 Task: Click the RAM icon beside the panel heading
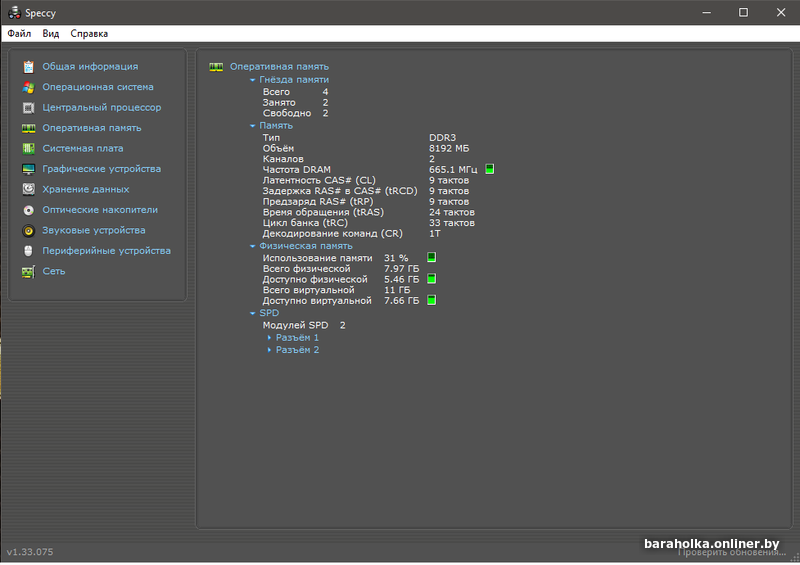coord(216,67)
